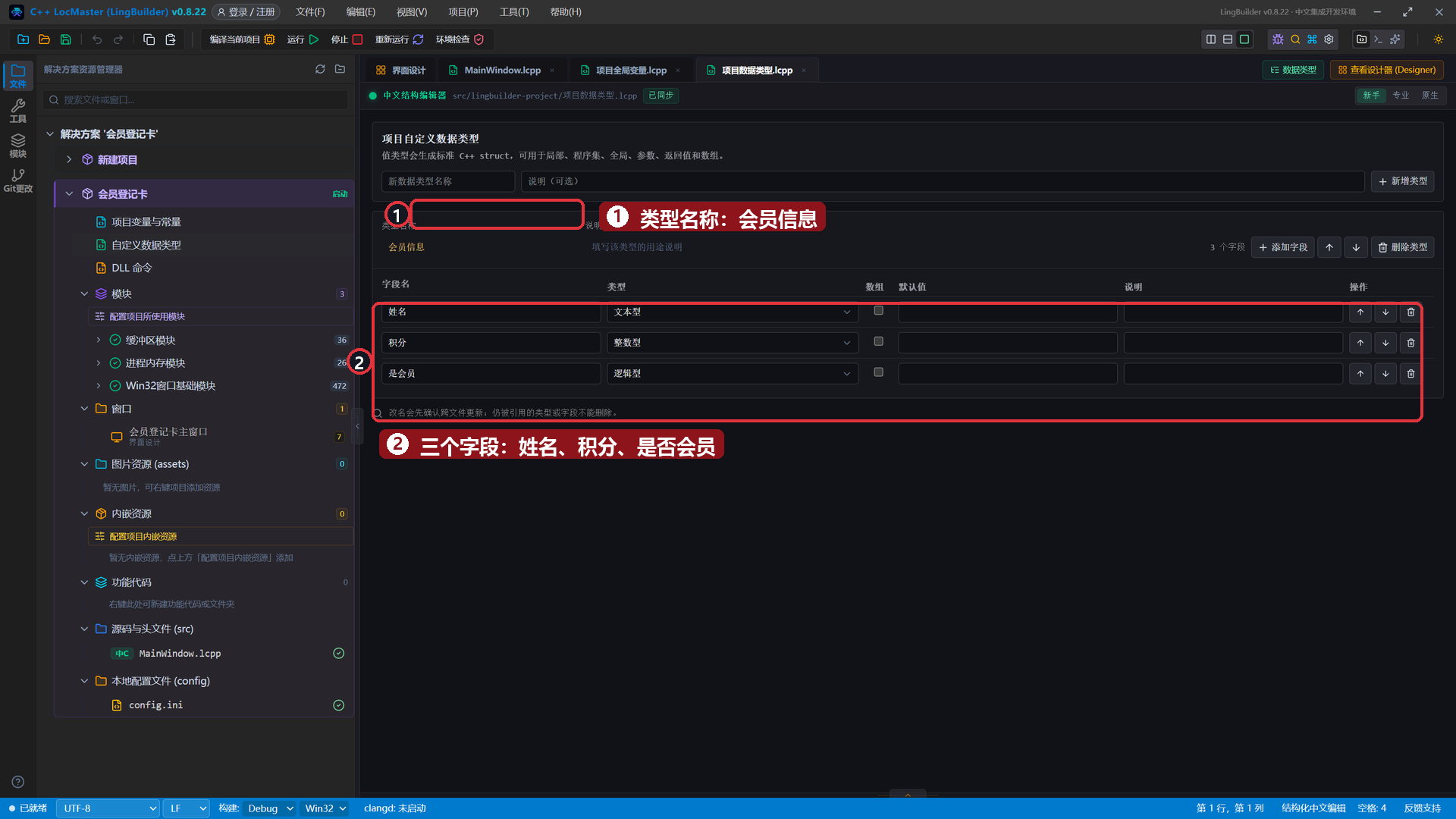The height and width of the screenshot is (819, 1456).
Task: Click the refresh icon in solution explorer header
Action: tap(320, 69)
